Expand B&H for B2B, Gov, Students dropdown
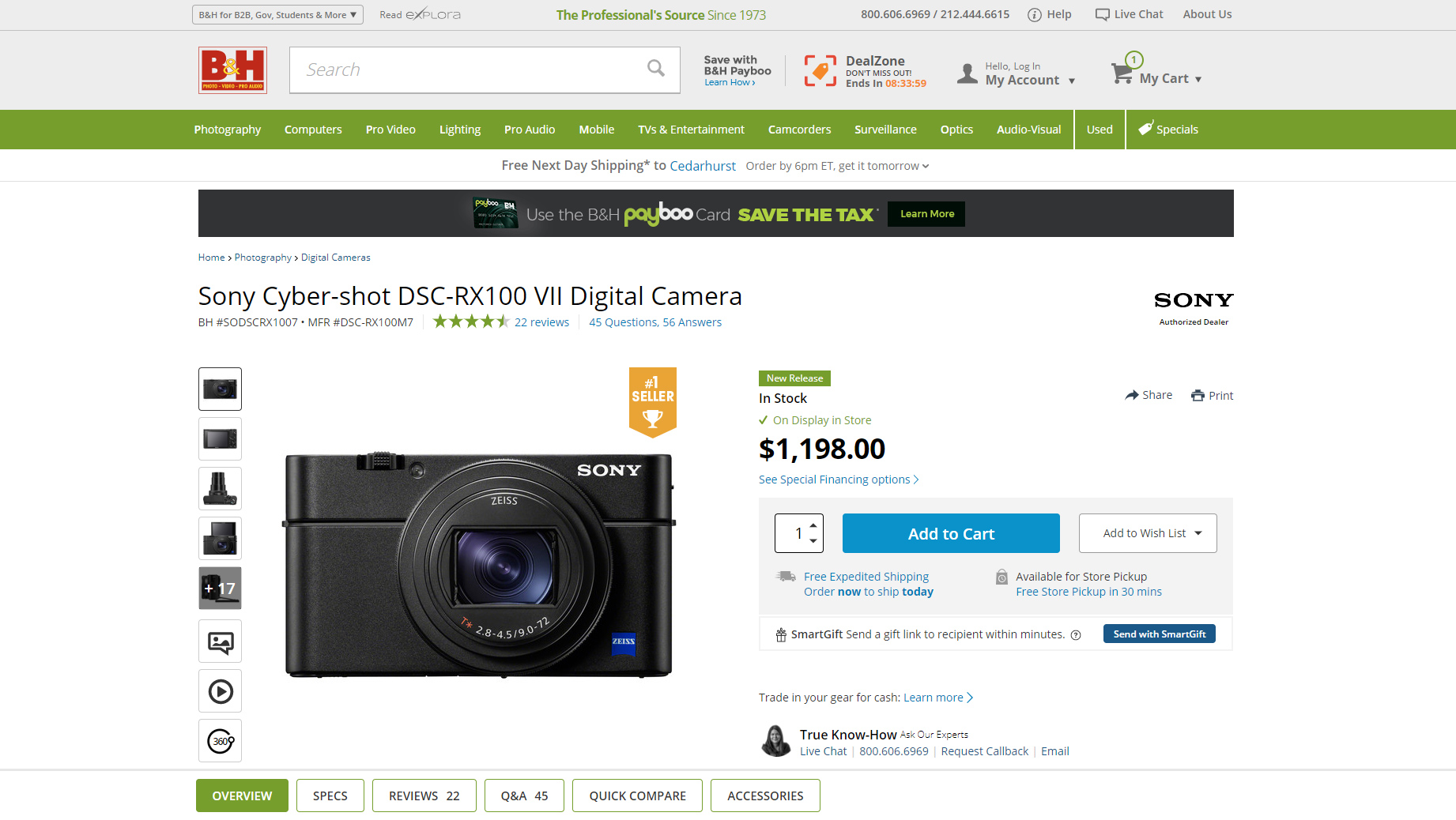Screen dimensions: 1456x820 (277, 15)
